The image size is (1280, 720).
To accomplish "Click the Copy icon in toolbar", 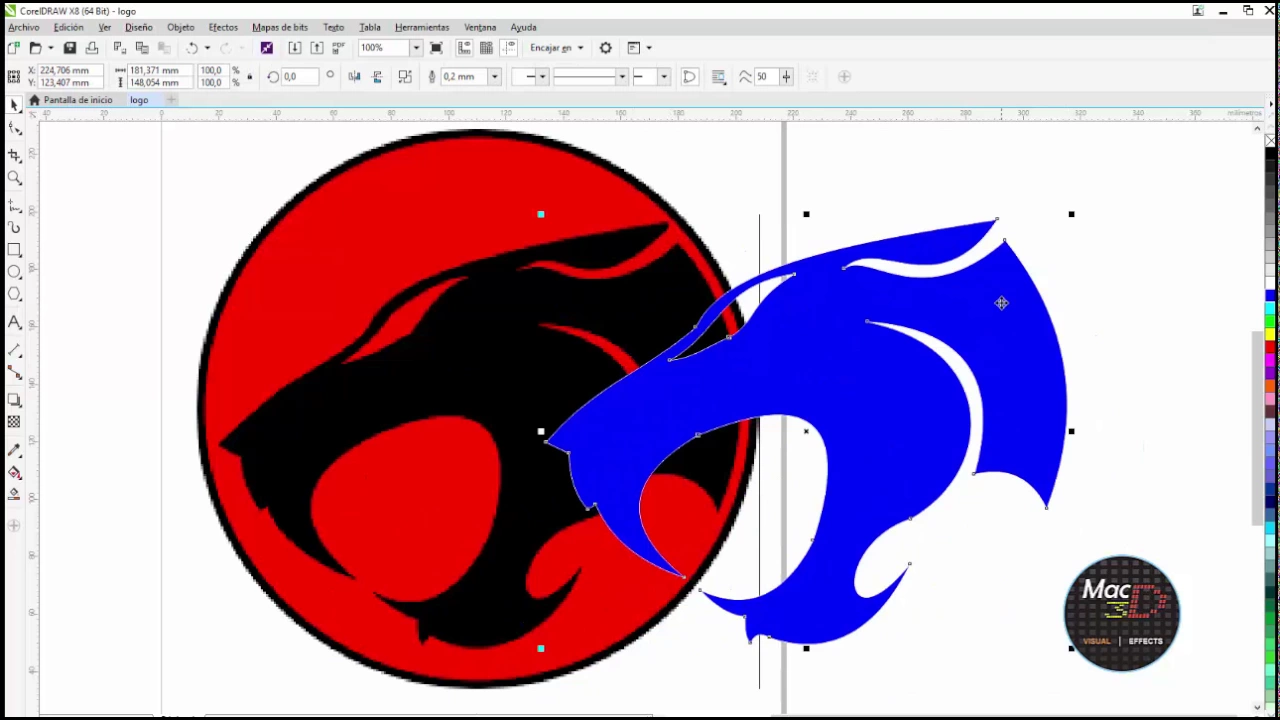I will tap(142, 48).
